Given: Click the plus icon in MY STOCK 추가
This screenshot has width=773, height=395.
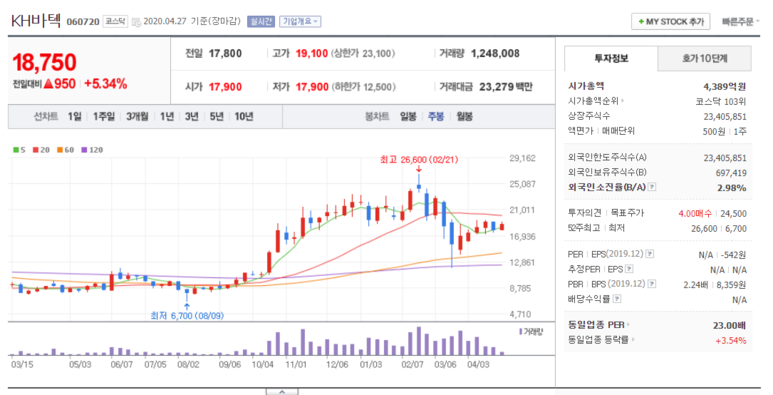Looking at the screenshot, I should (x=641, y=22).
